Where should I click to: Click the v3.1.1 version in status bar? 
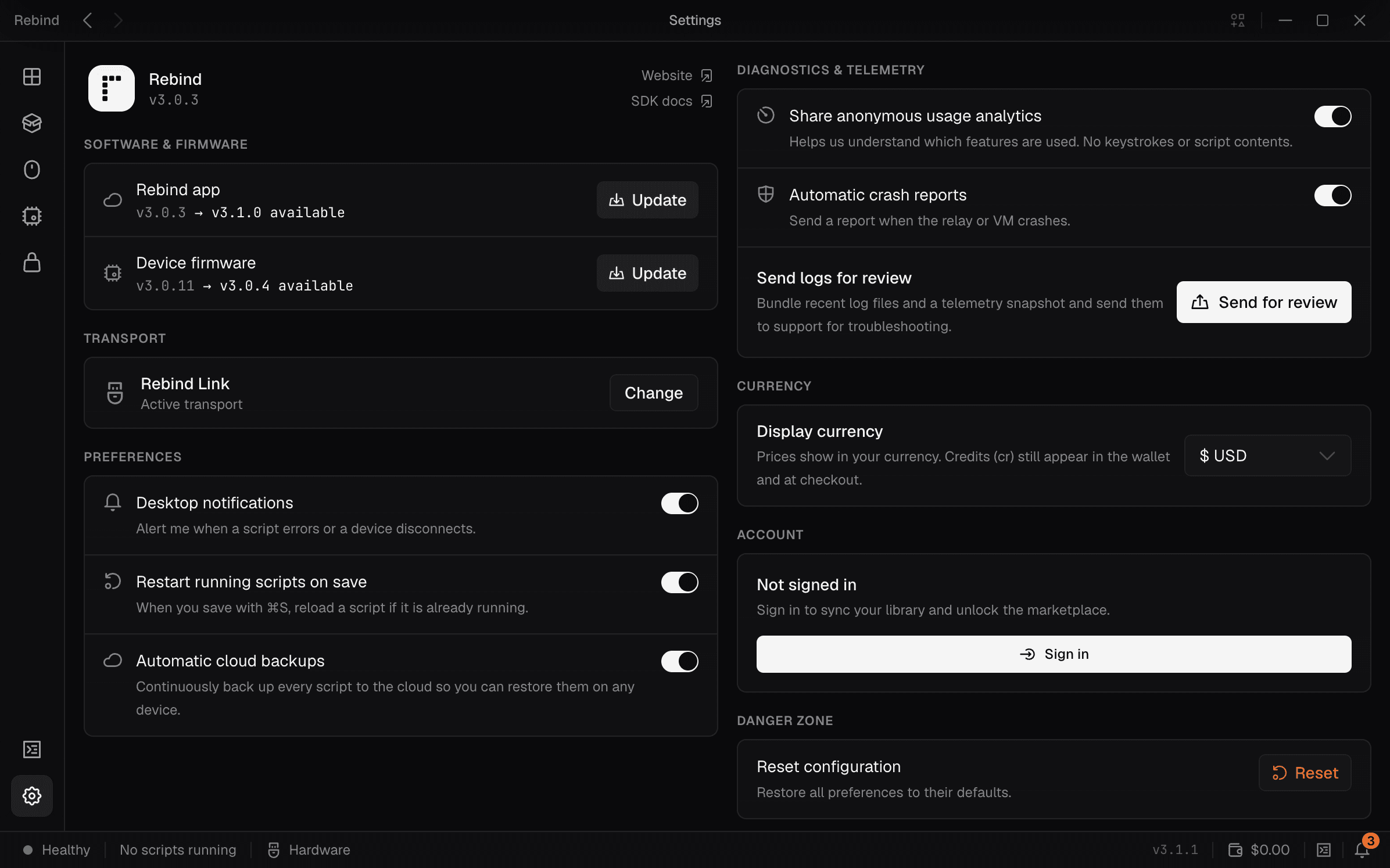[x=1175, y=850]
